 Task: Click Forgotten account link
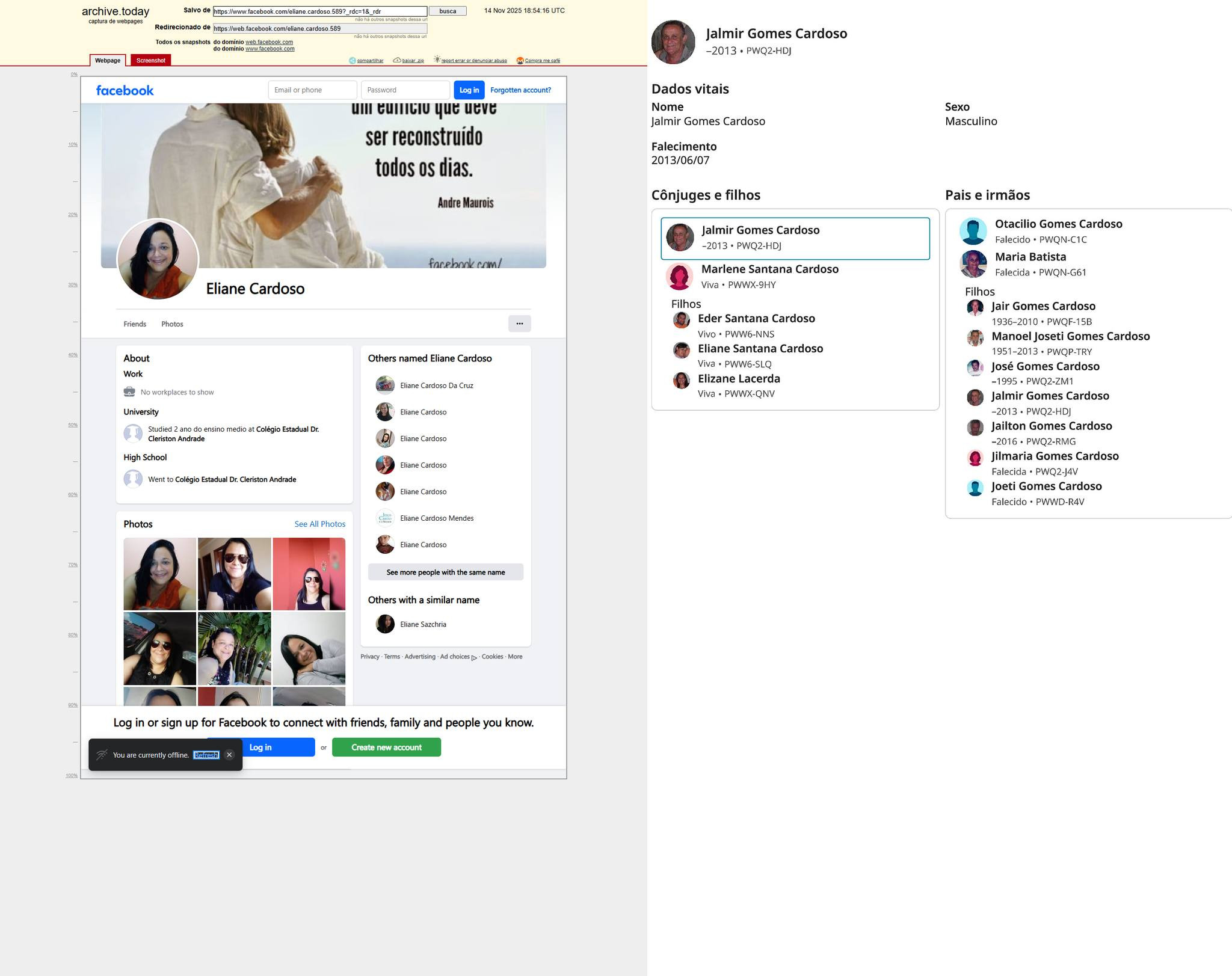click(520, 90)
